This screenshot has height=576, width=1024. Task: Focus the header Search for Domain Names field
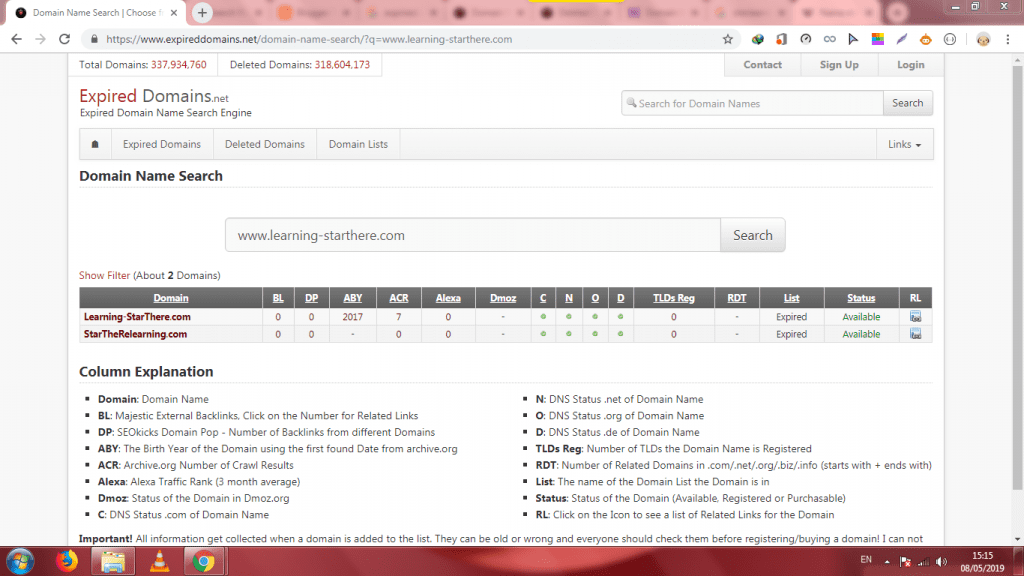(x=752, y=103)
